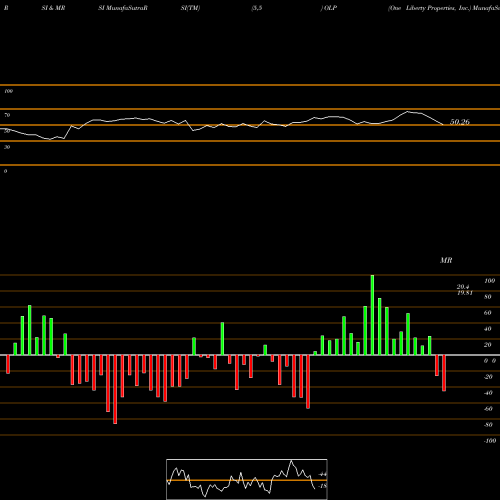Click the 100 label on the left RSI axis

[8, 91]
